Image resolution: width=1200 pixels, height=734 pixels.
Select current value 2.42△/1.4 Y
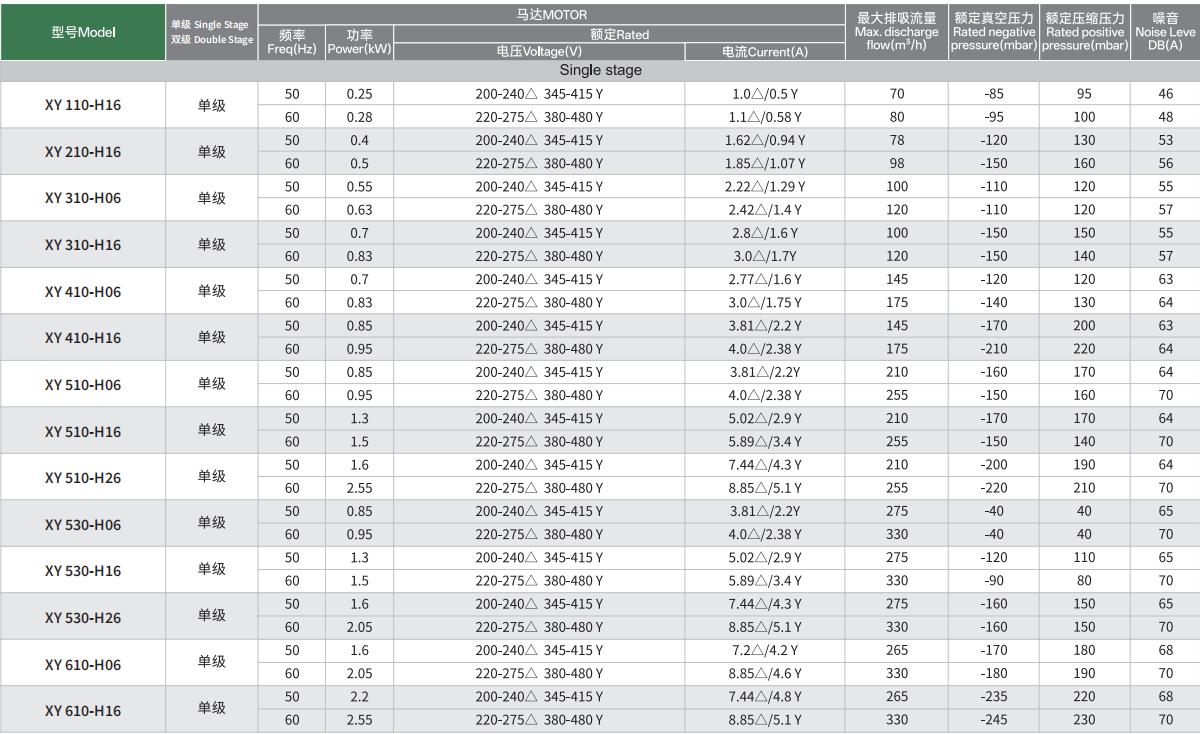click(765, 210)
